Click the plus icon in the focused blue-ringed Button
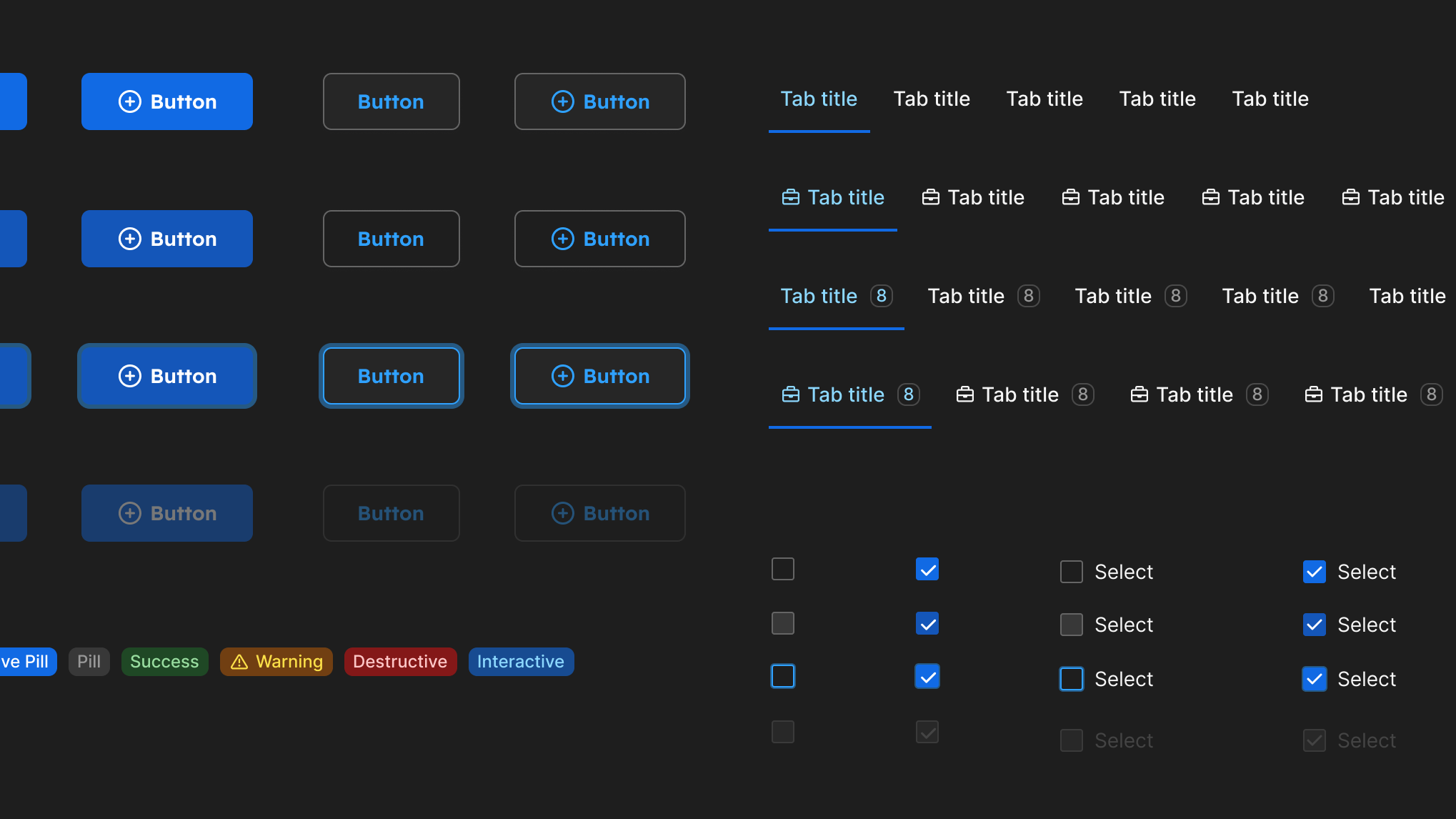The width and height of the screenshot is (1456, 819). [x=563, y=375]
